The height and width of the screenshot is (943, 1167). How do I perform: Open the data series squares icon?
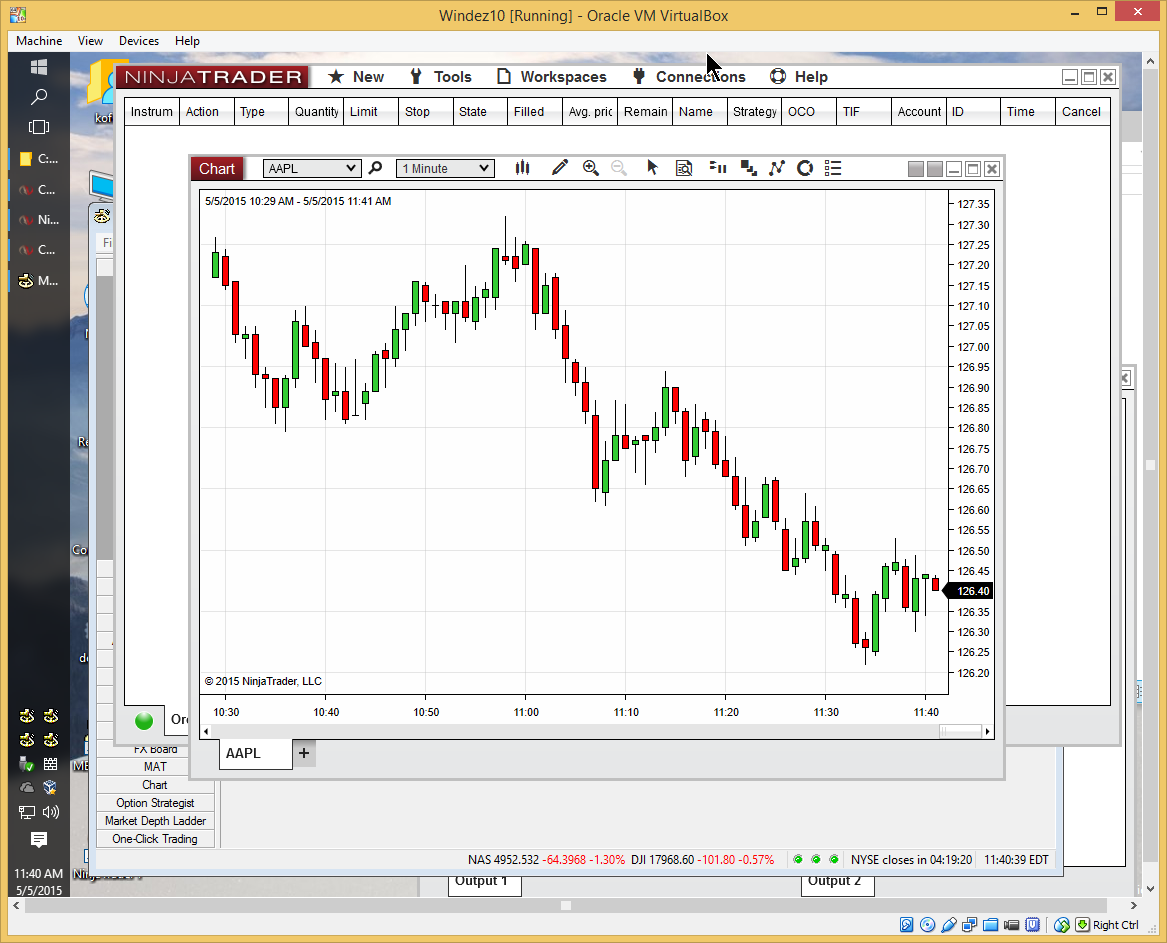748,168
